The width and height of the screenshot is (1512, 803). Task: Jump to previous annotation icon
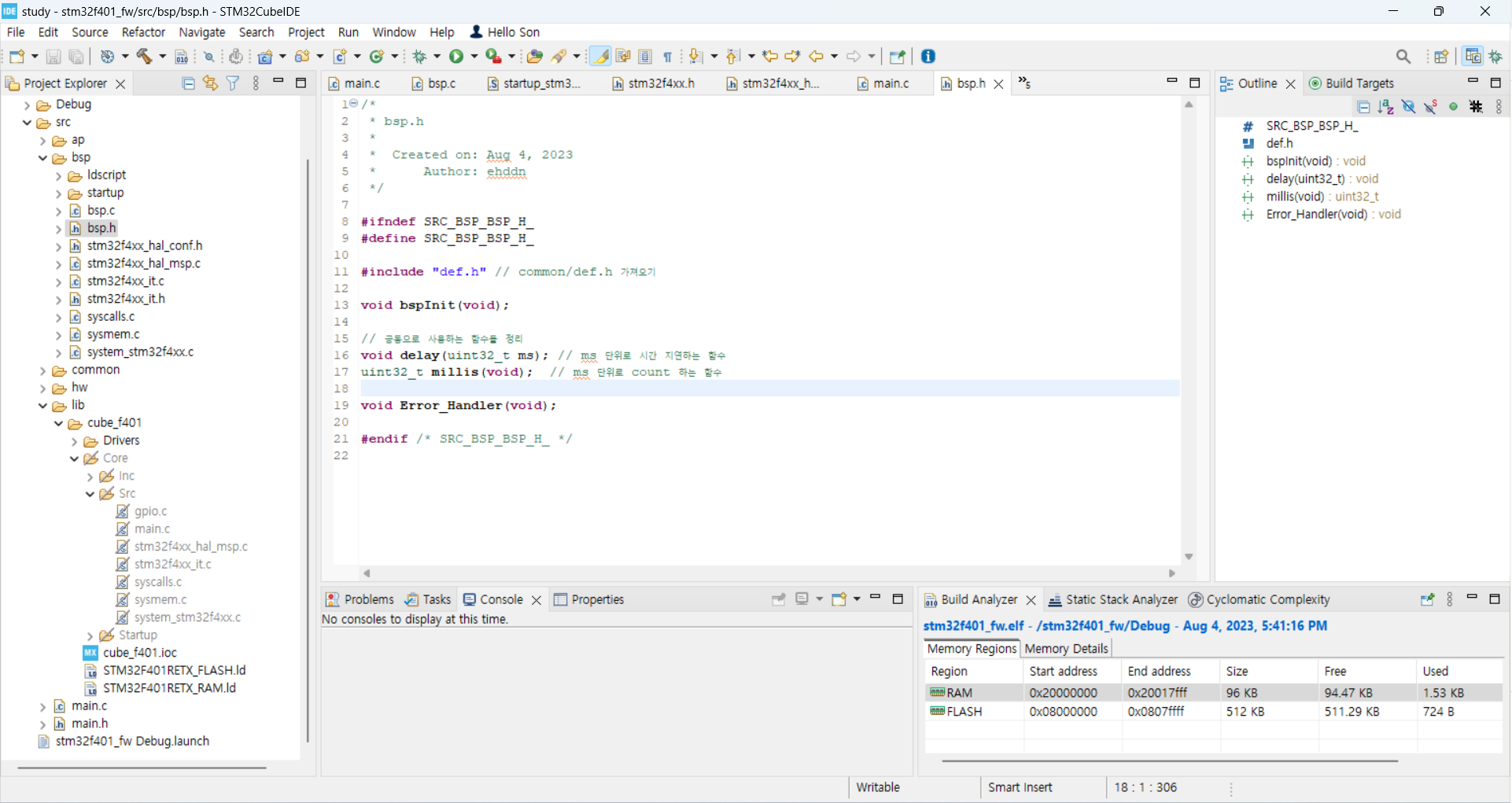click(733, 56)
